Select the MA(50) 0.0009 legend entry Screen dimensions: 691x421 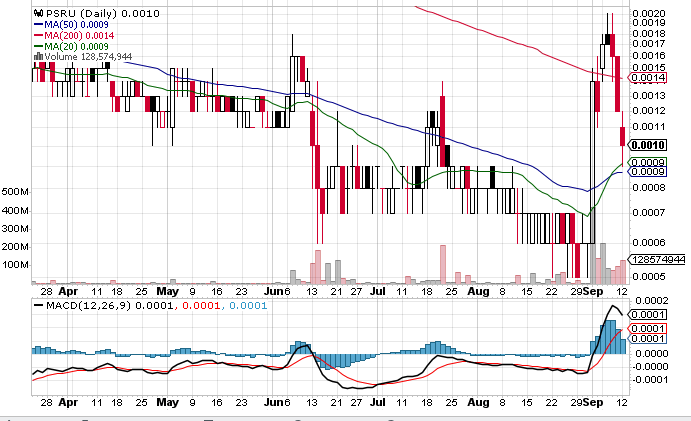(71, 25)
